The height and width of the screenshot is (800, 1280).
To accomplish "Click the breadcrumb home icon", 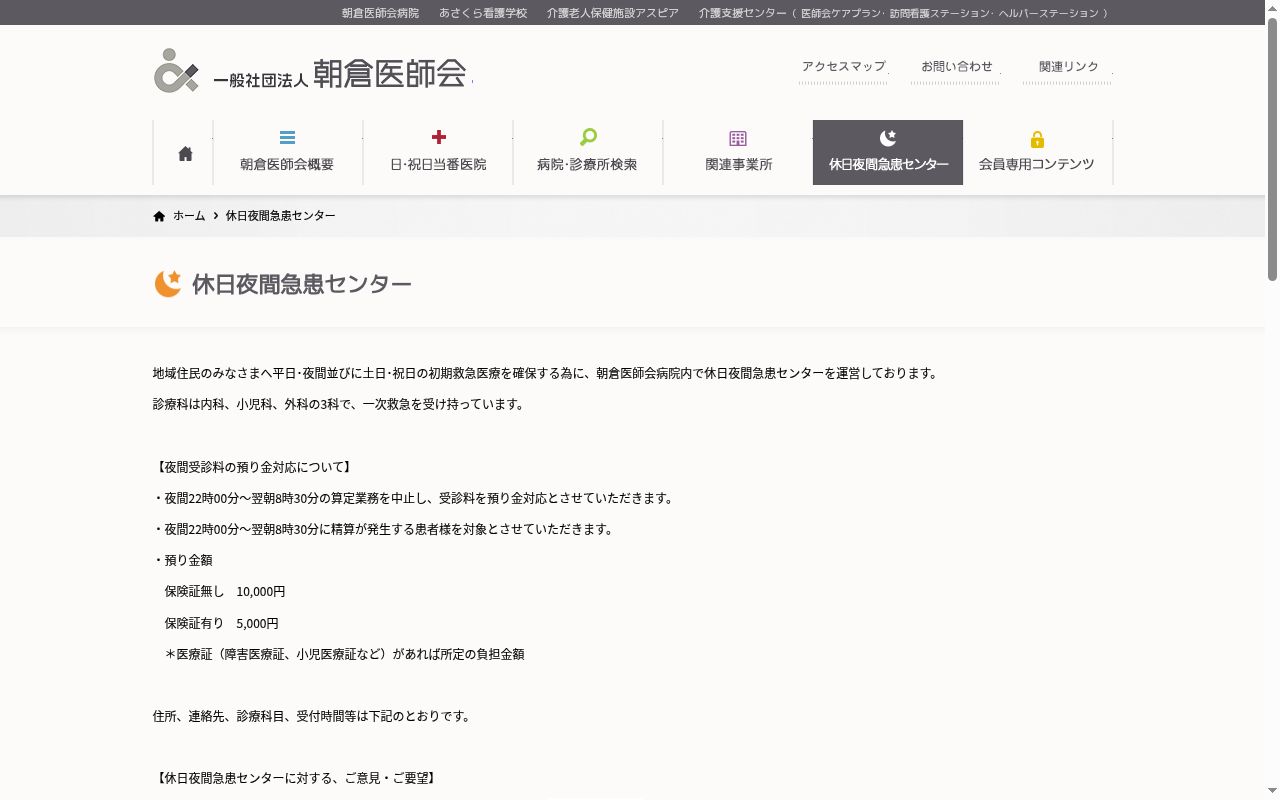I will 159,216.
